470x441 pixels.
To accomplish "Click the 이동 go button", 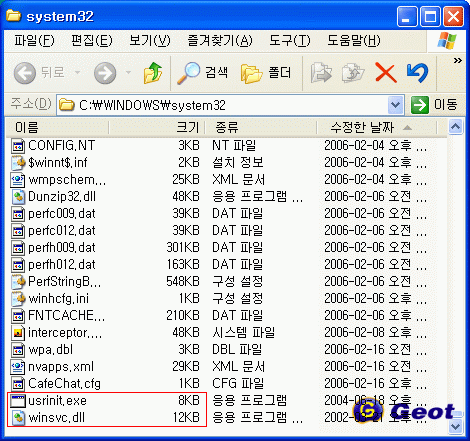I will pyautogui.click(x=434, y=105).
